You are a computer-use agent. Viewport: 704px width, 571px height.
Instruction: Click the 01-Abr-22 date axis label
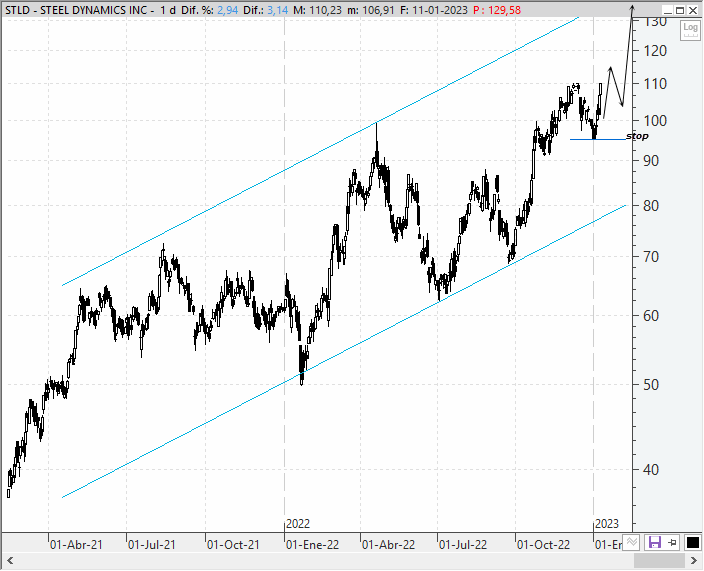coord(388,545)
